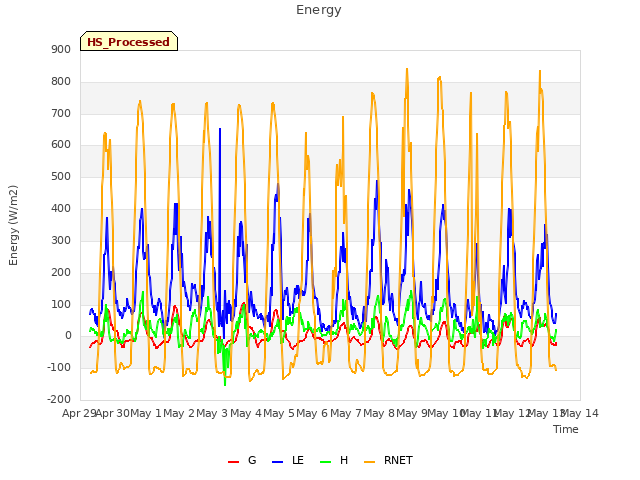640x480 pixels.
Task: Click the 200 y-axis tick label
Action: 61,272
